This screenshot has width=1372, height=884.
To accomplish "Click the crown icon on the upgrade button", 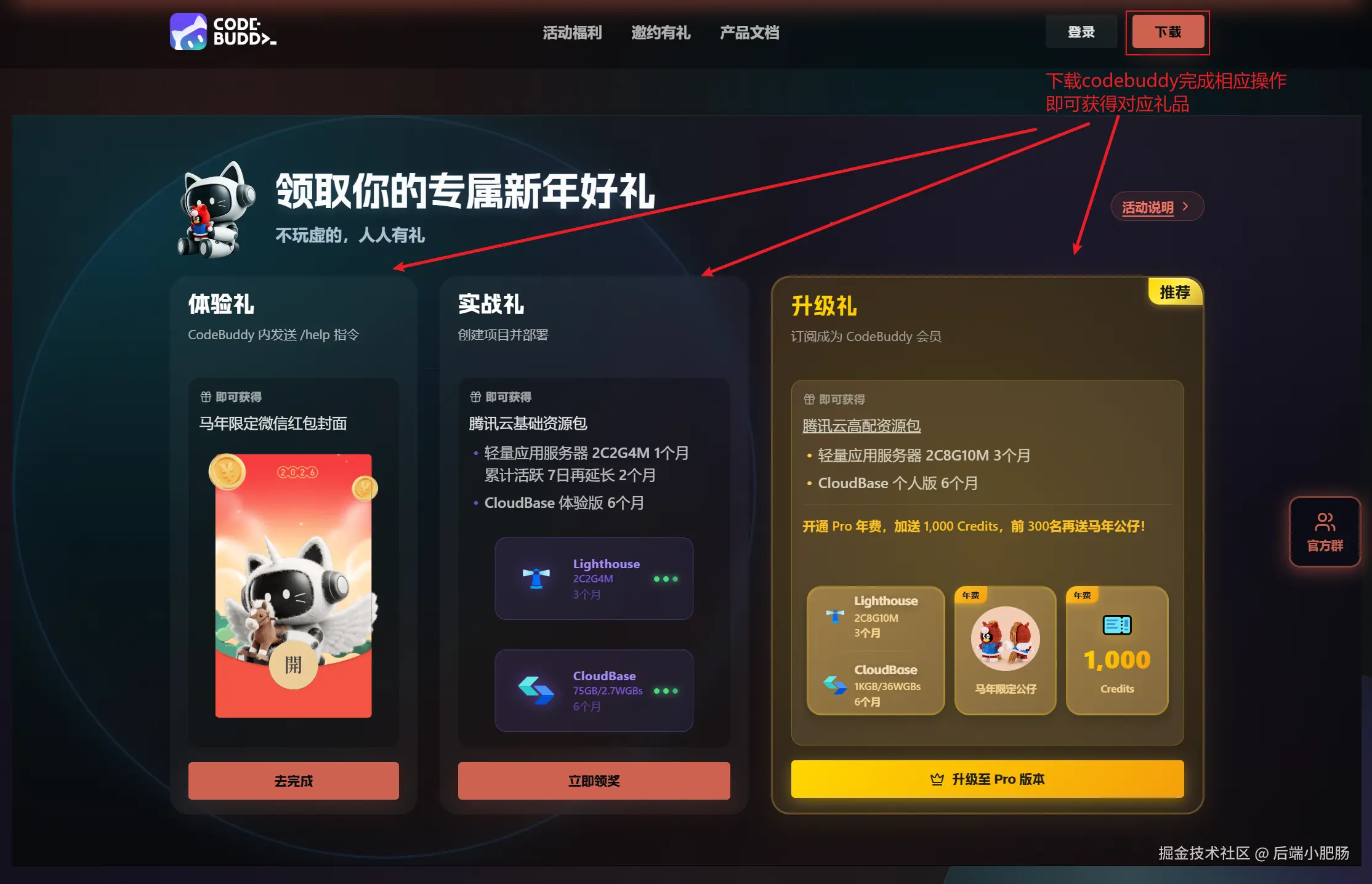I will point(937,779).
